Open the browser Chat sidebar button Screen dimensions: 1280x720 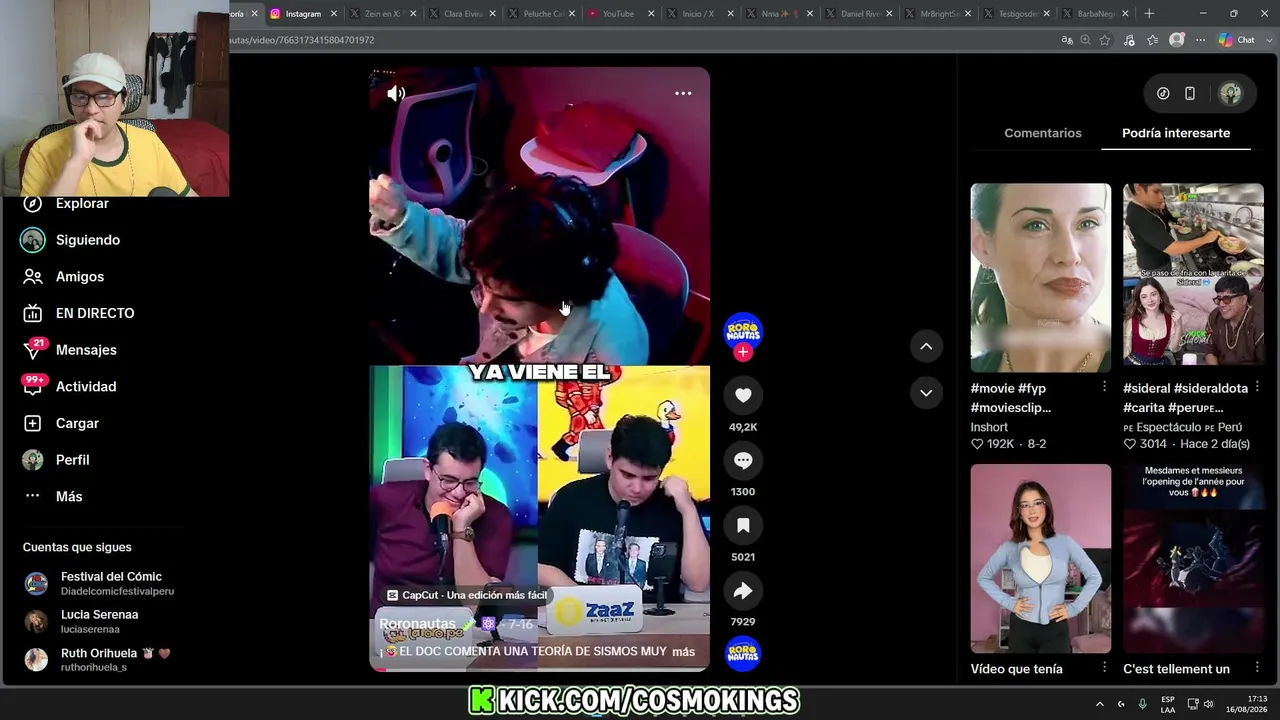(1237, 40)
